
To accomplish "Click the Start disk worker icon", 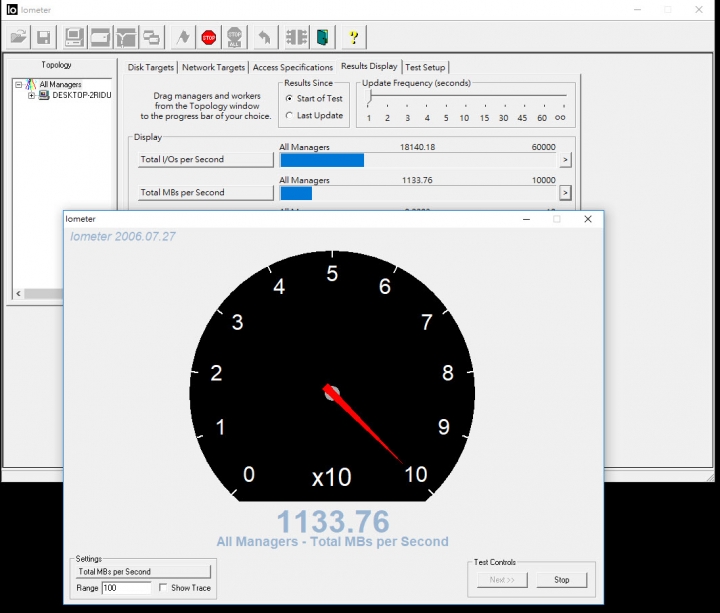I will pyautogui.click(x=100, y=37).
